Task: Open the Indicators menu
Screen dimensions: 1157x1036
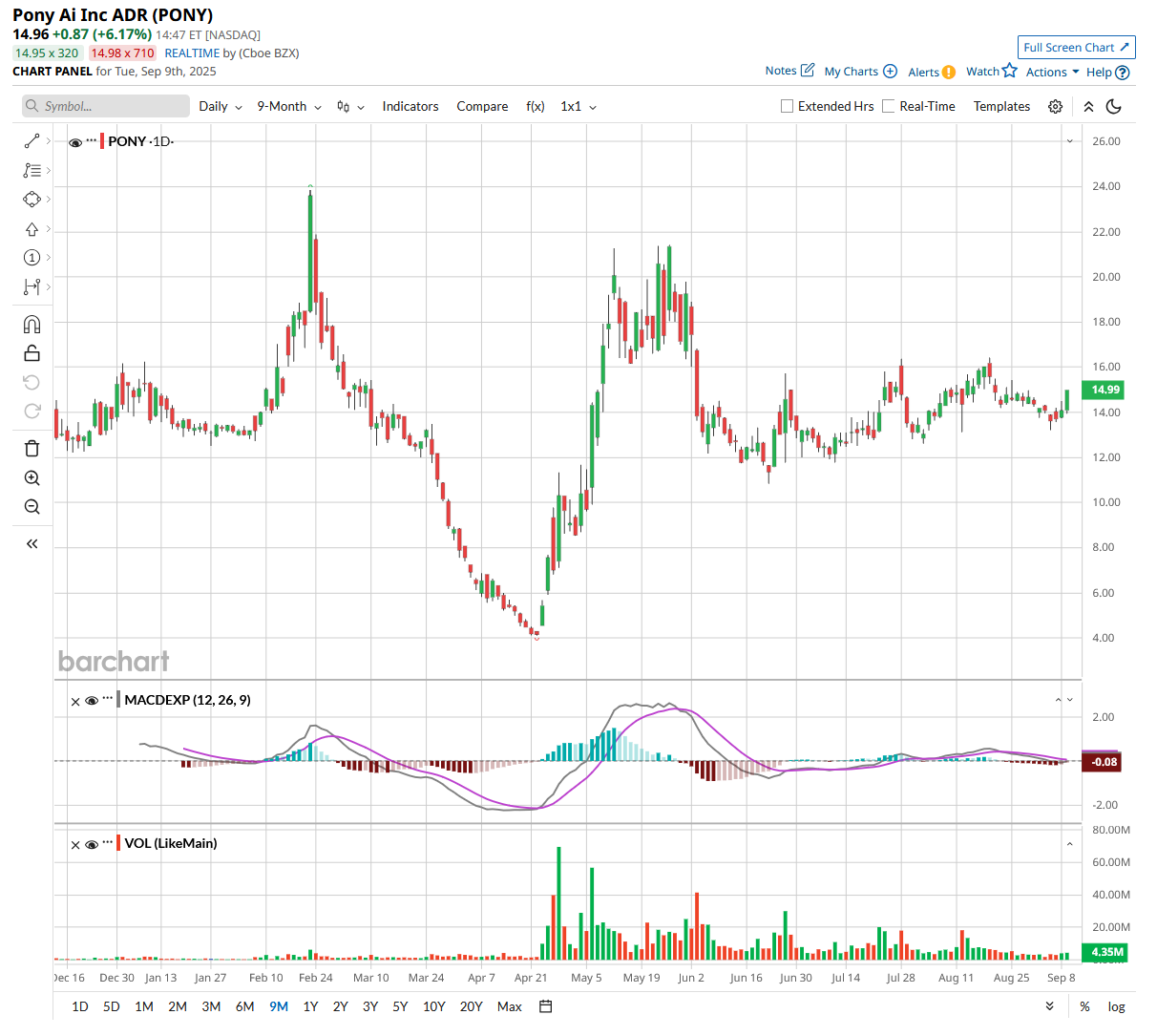Action: pos(410,106)
